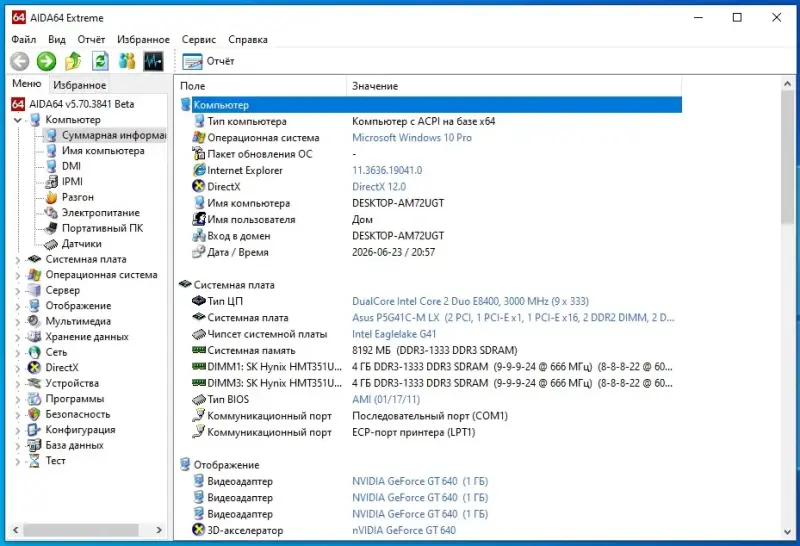Image resolution: width=800 pixels, height=546 pixels.
Task: Click the Конфигурация tree icon
Action: [34, 430]
